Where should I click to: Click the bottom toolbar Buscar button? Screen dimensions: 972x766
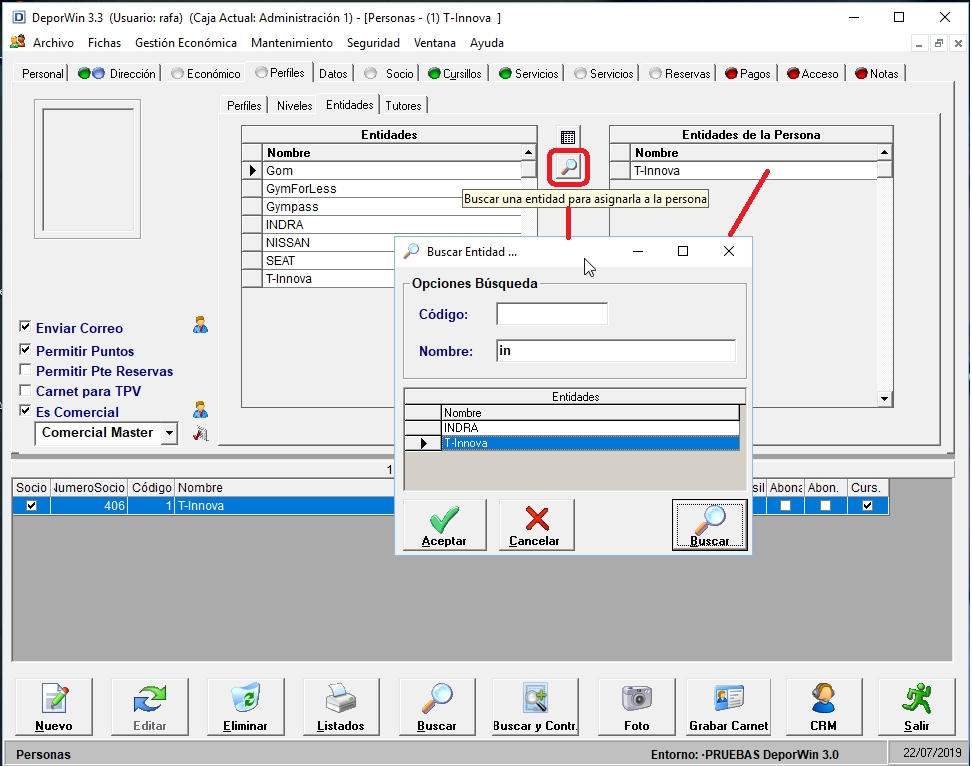(437, 707)
